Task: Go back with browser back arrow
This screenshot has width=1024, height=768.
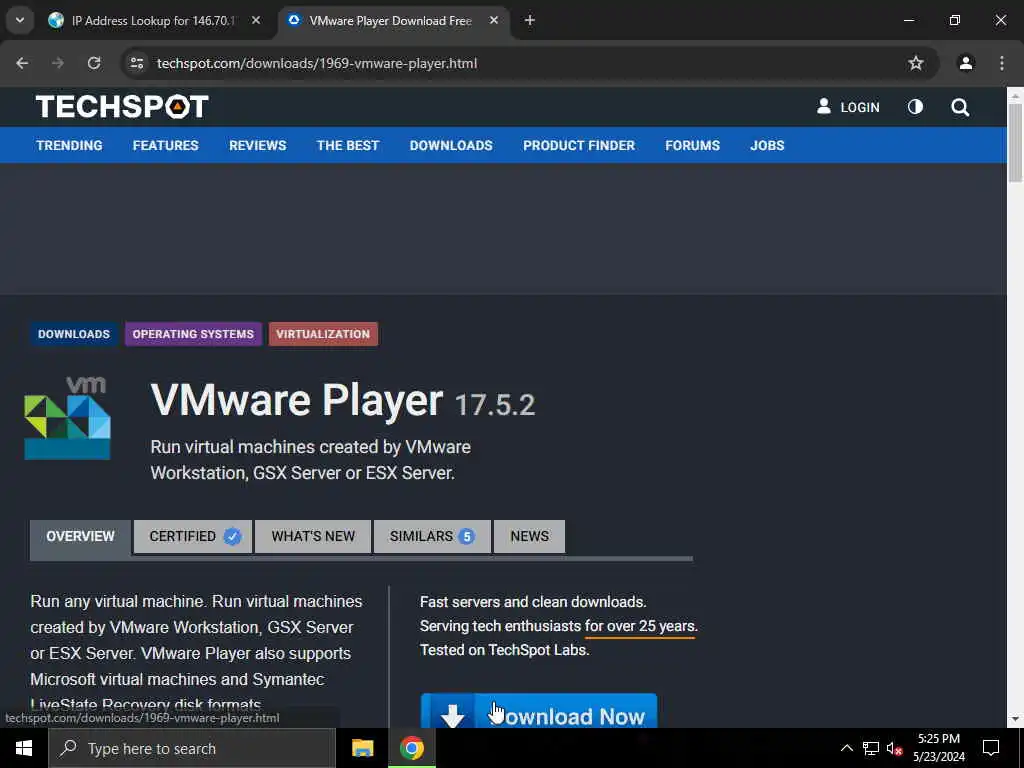Action: [x=22, y=63]
